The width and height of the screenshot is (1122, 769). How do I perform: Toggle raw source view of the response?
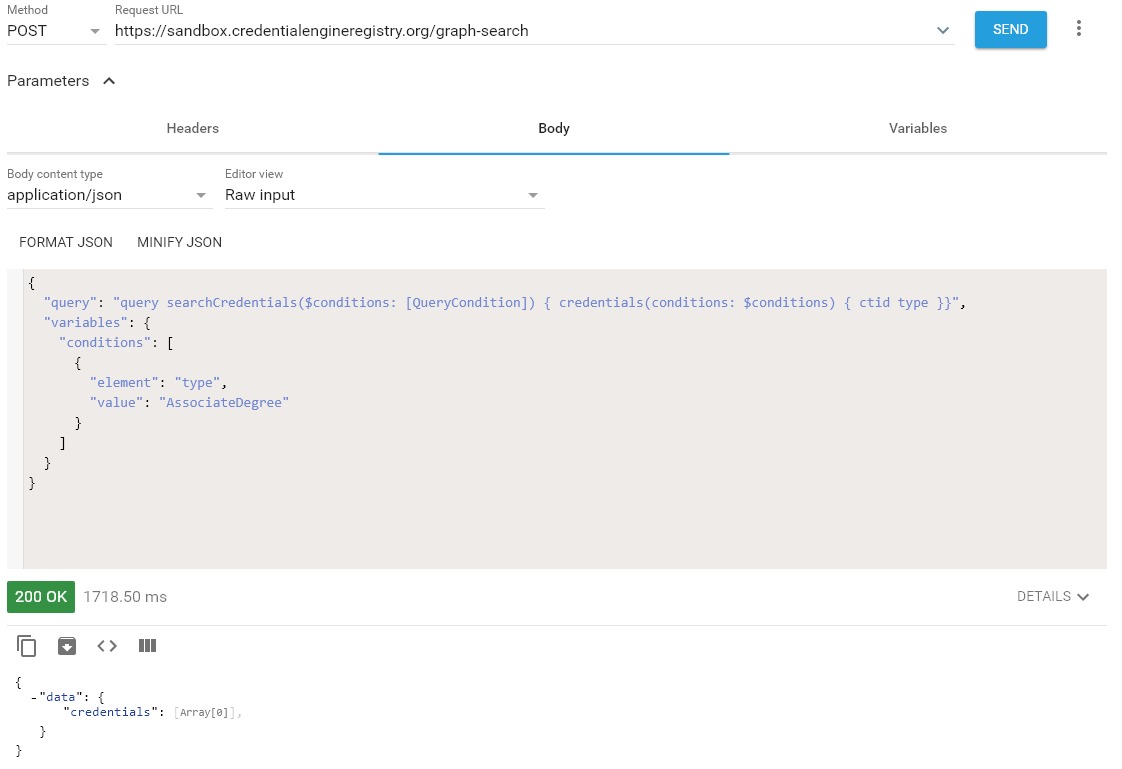(x=106, y=645)
